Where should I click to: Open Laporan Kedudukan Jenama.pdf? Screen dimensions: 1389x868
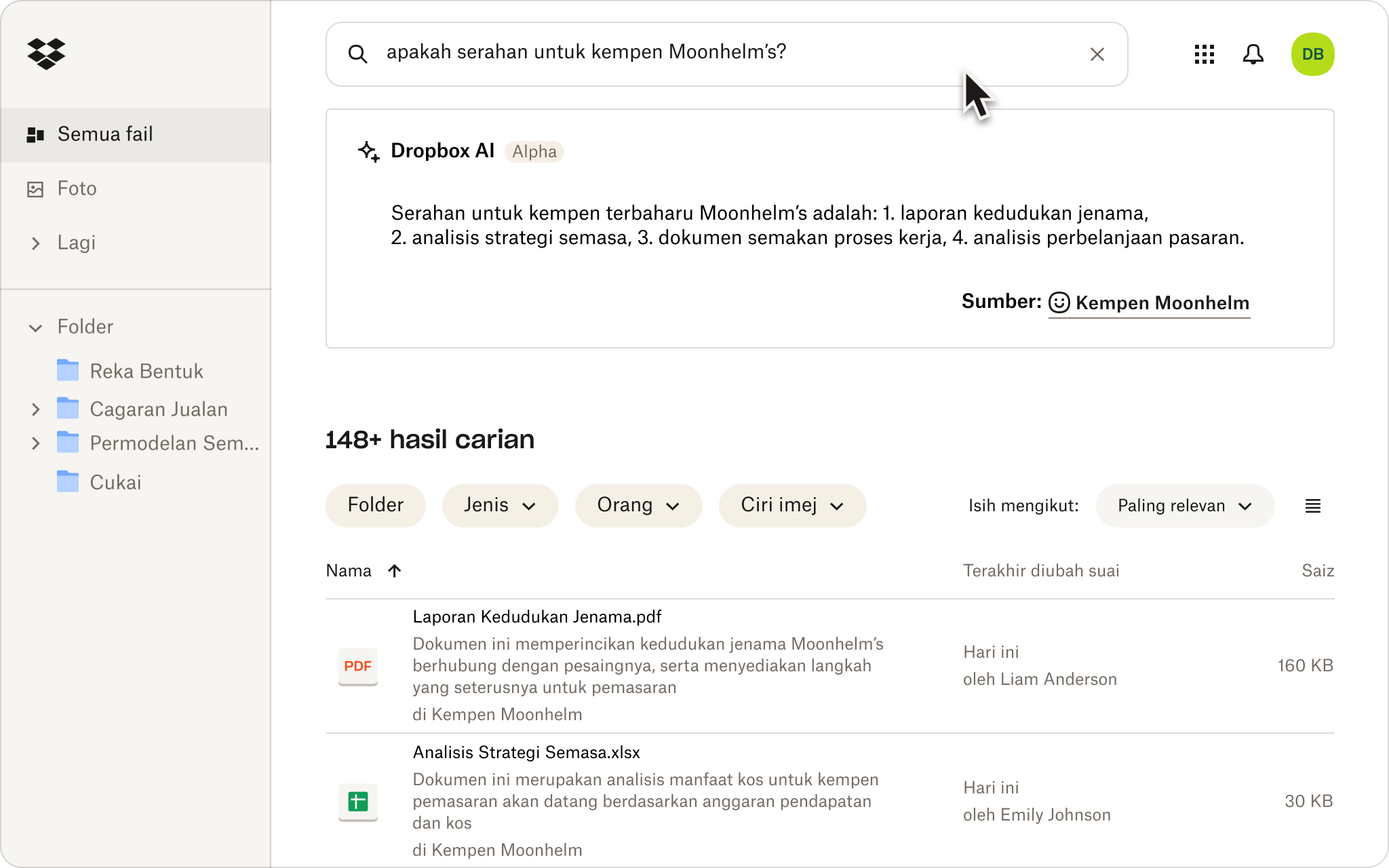coord(536,616)
